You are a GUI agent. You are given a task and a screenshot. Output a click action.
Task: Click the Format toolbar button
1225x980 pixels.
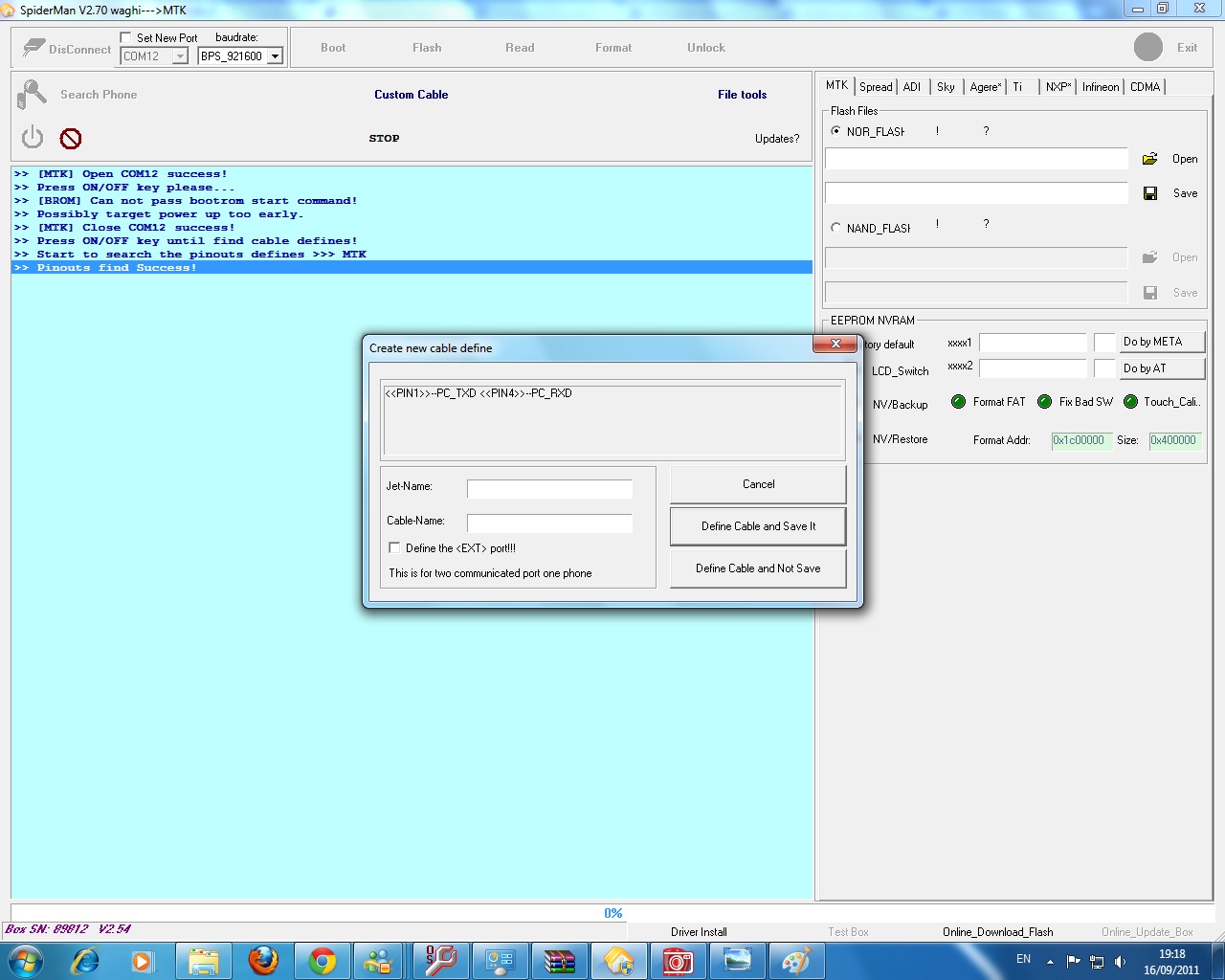613,48
